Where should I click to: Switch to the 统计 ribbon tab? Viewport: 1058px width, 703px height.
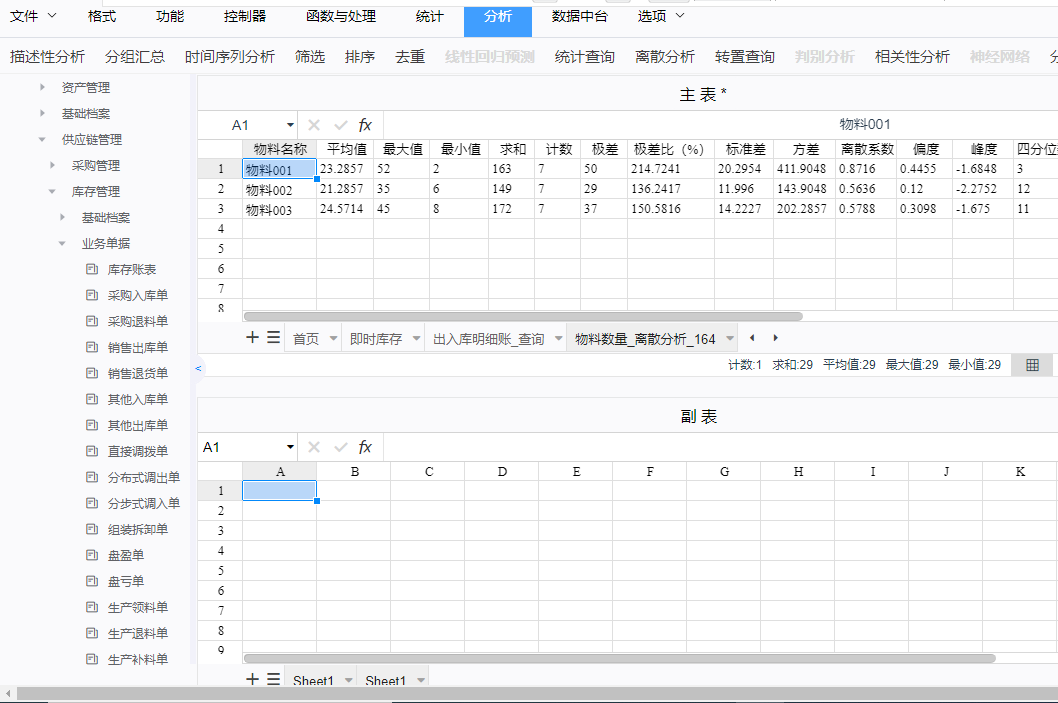429,16
